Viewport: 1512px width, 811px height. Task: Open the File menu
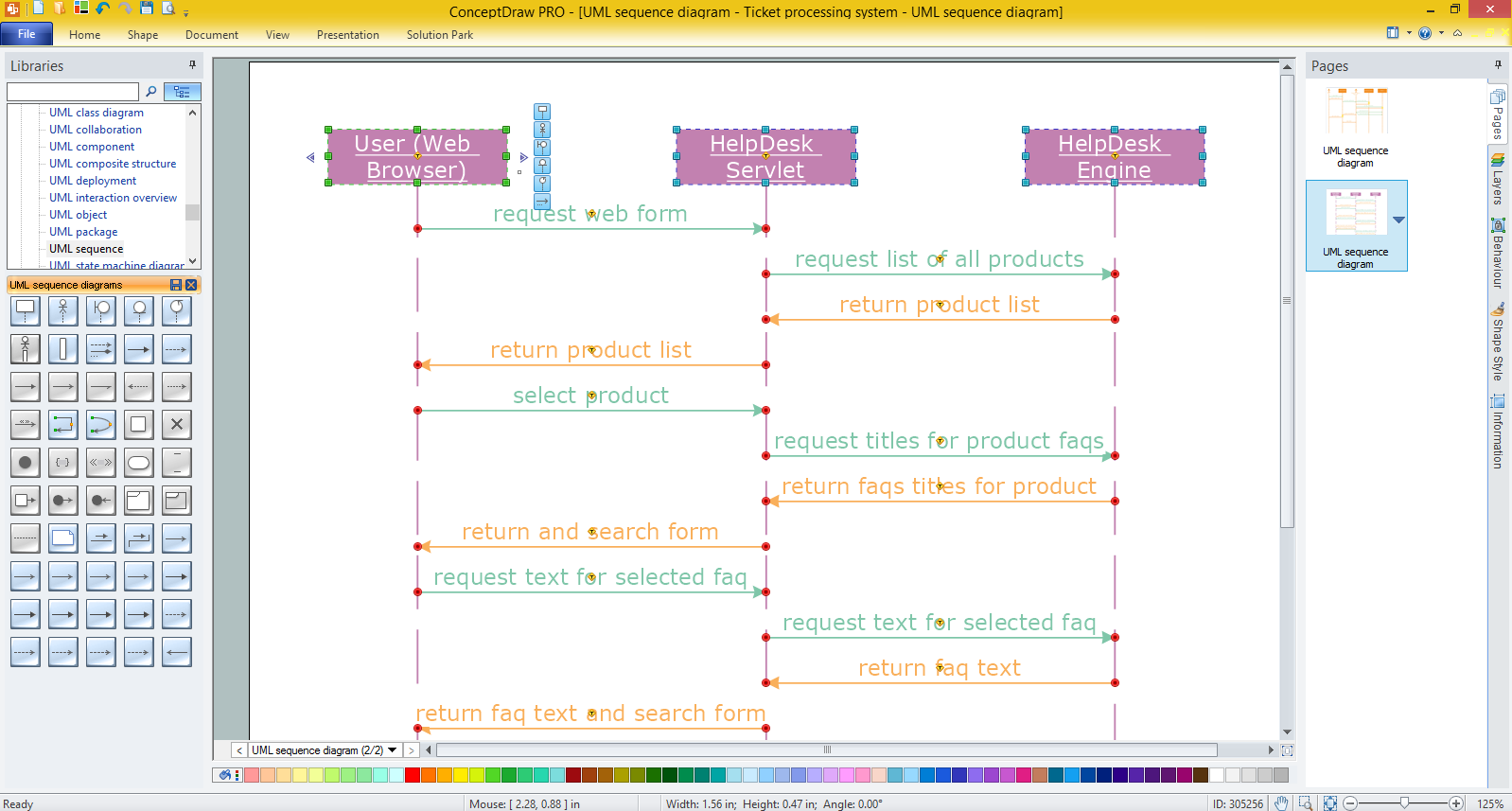pos(26,34)
